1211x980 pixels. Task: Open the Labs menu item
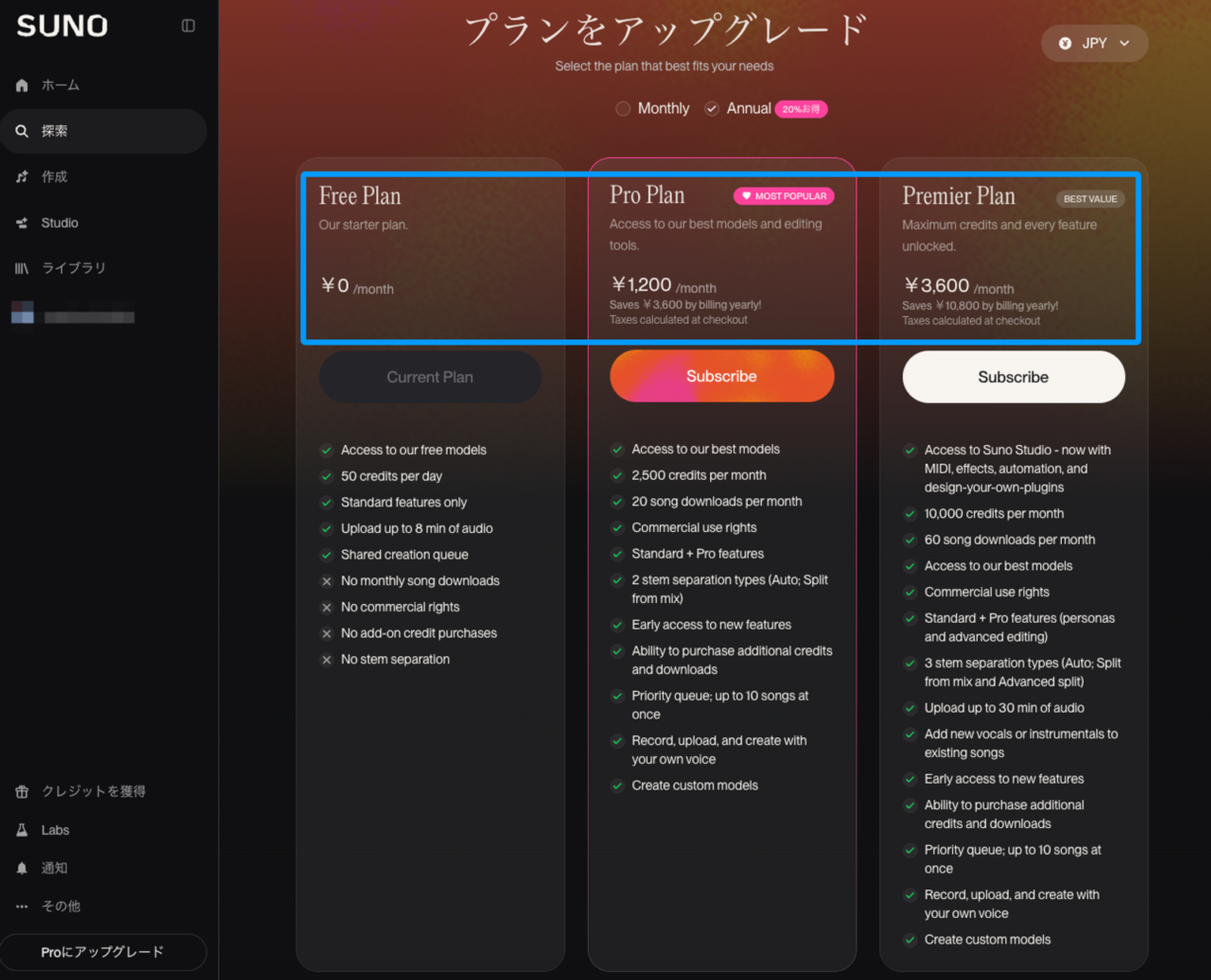click(x=103, y=830)
